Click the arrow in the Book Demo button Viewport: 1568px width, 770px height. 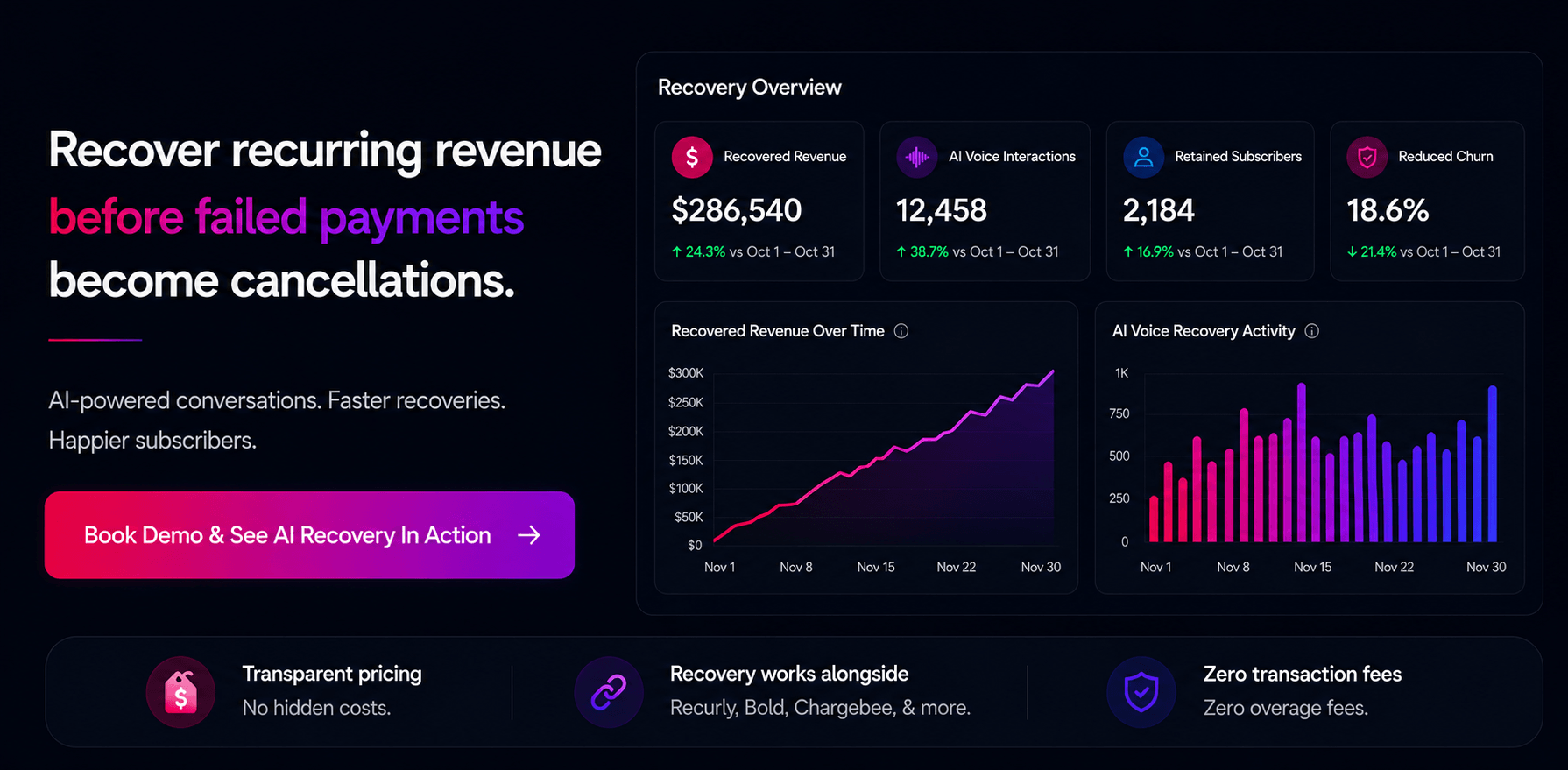529,535
